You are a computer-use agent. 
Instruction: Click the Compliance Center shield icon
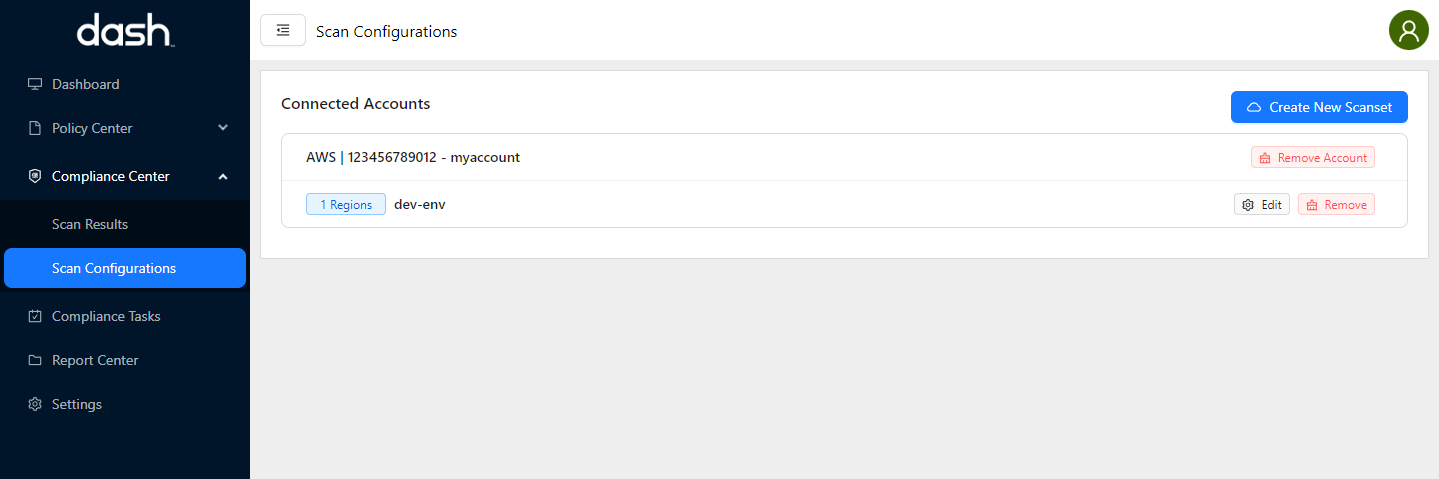[35, 176]
